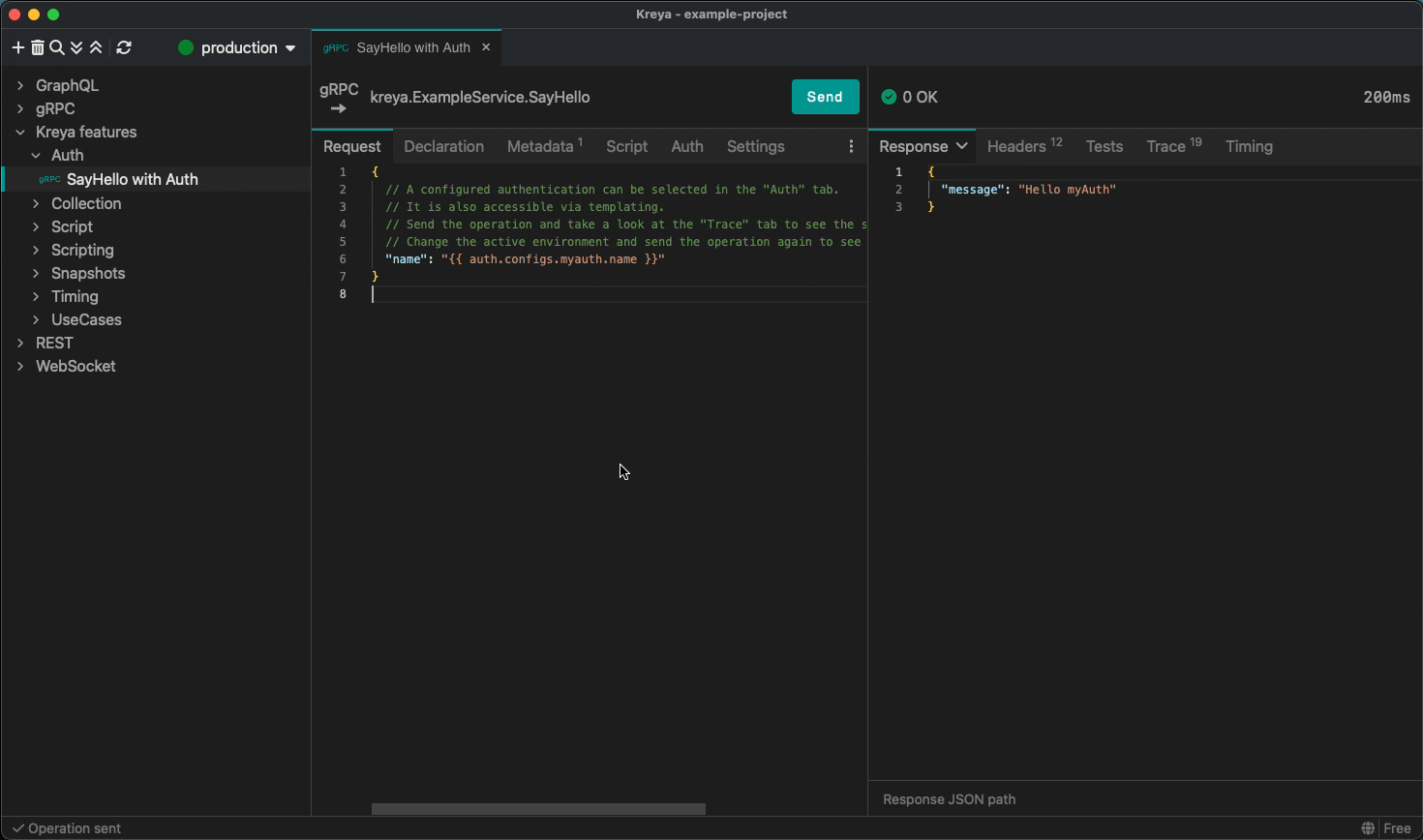Open the search magnifier in sidebar toolbar

(x=57, y=47)
